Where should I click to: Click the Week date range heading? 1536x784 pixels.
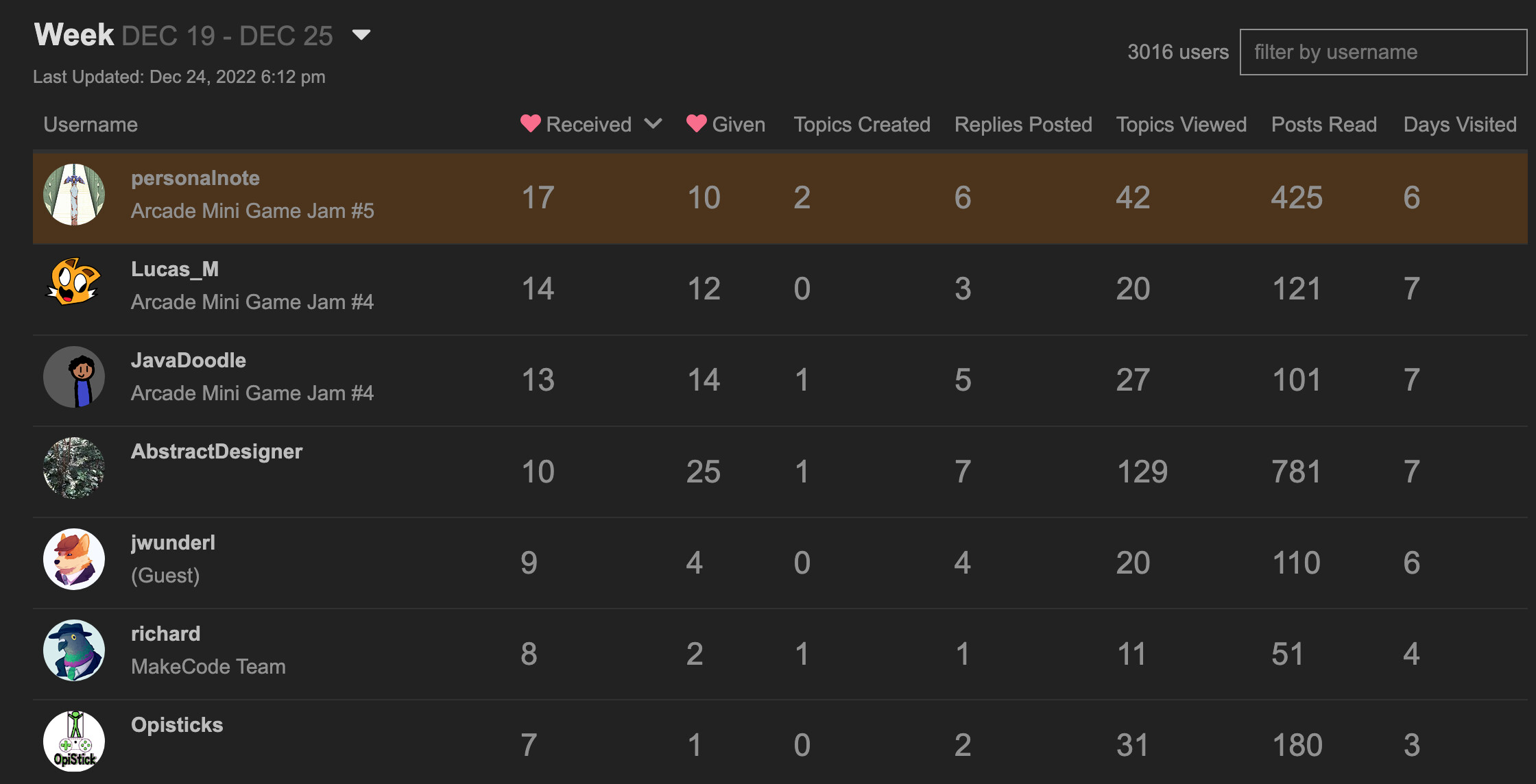[x=184, y=36]
